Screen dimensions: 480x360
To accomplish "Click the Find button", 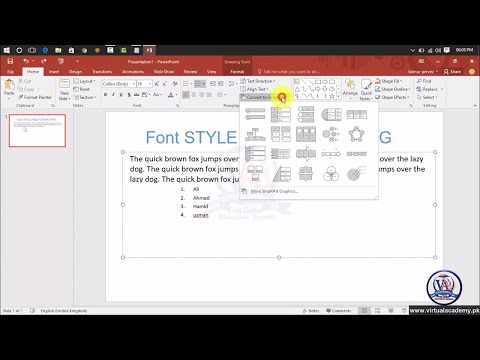I will click(x=424, y=81).
